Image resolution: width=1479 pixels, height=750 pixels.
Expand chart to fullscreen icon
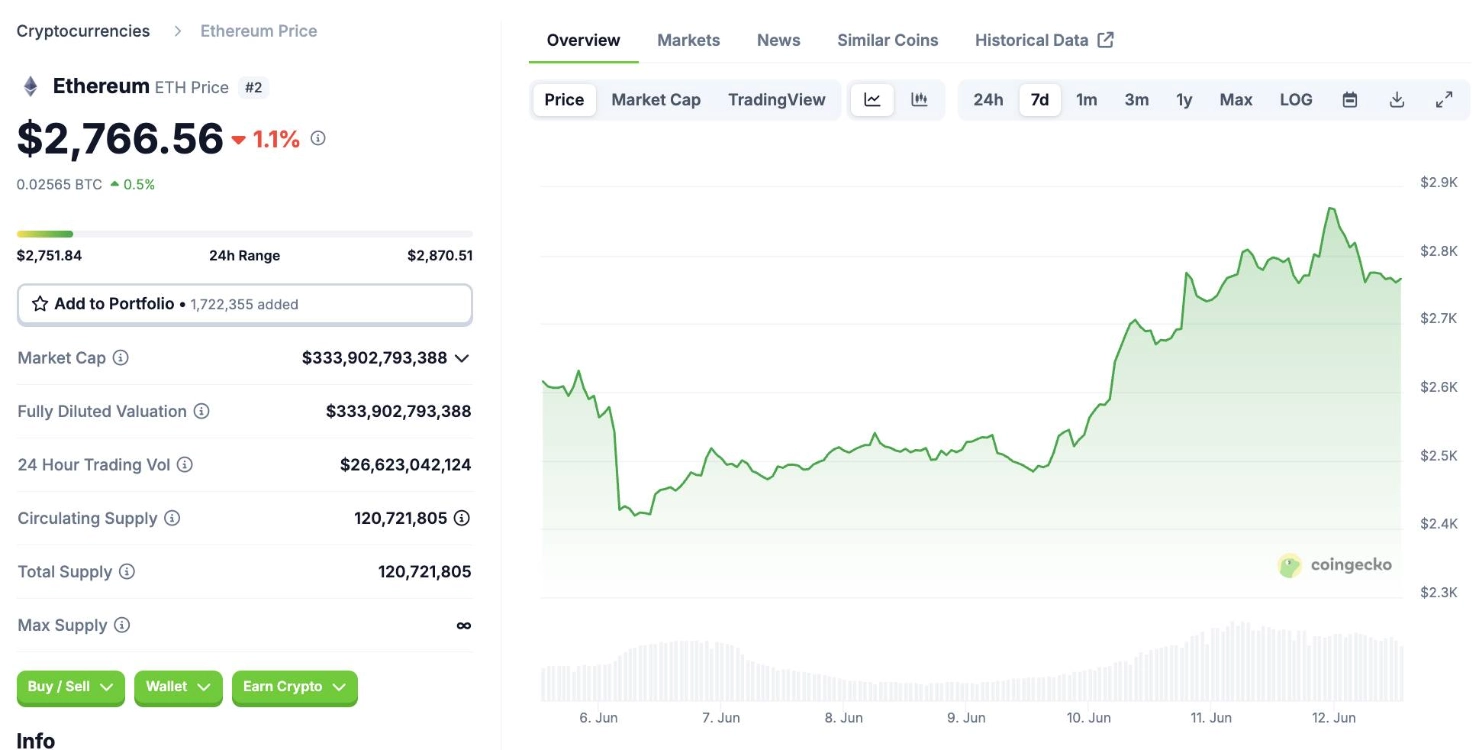1444,99
